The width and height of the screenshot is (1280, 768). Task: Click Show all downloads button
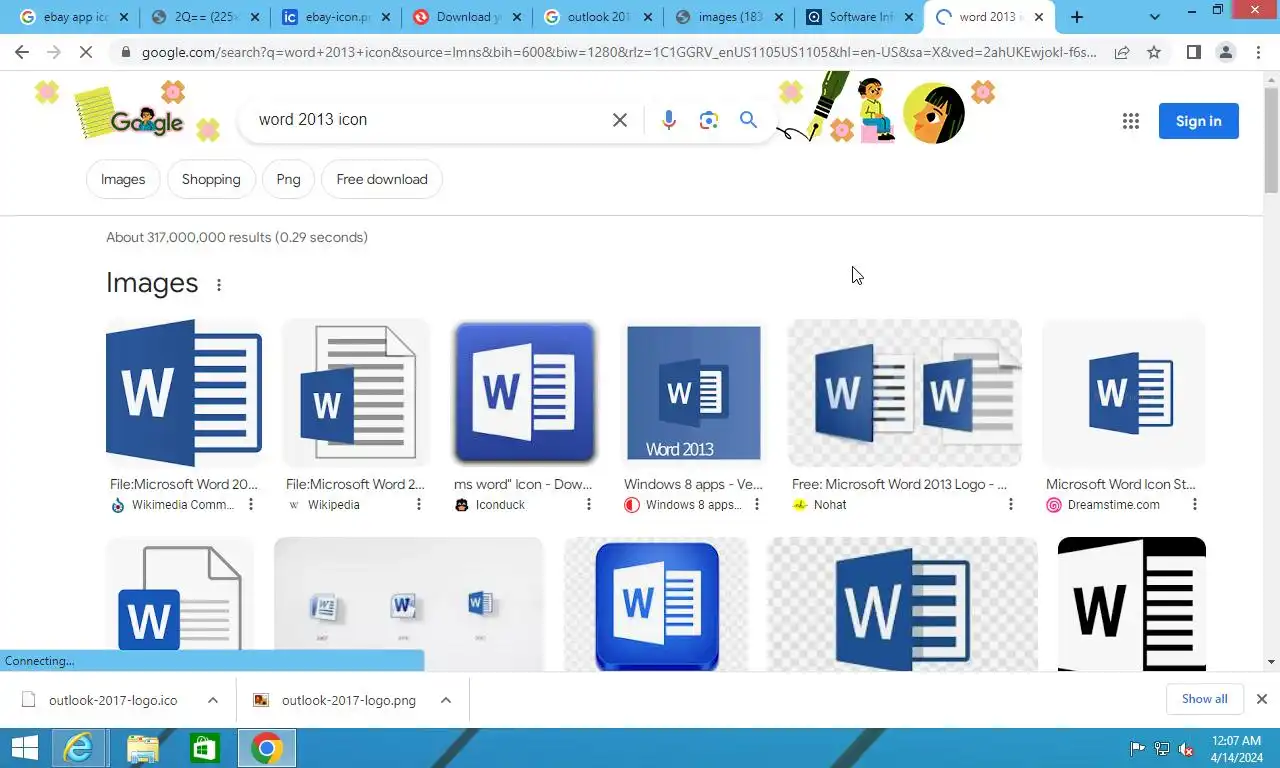coord(1205,699)
